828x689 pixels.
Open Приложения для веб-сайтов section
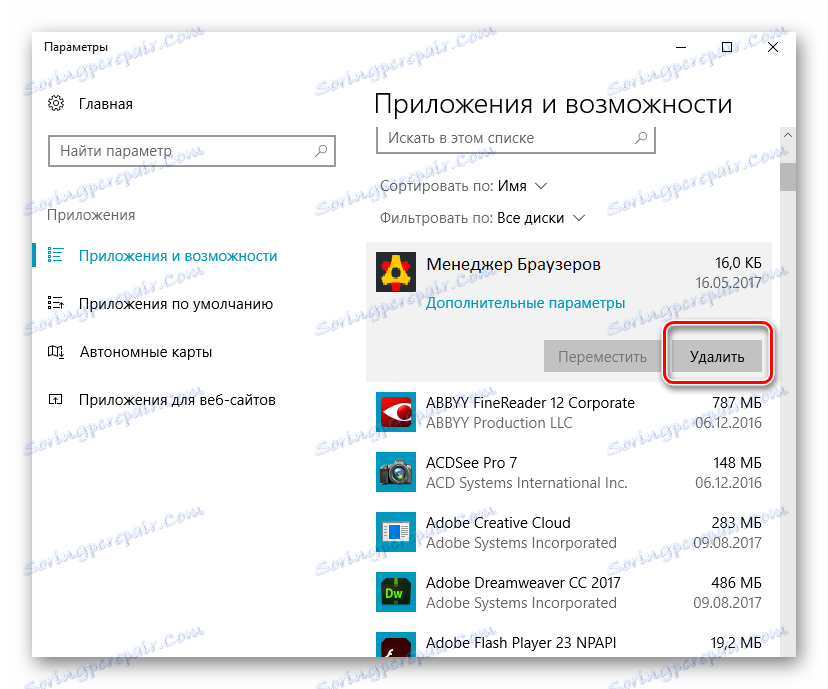click(177, 400)
